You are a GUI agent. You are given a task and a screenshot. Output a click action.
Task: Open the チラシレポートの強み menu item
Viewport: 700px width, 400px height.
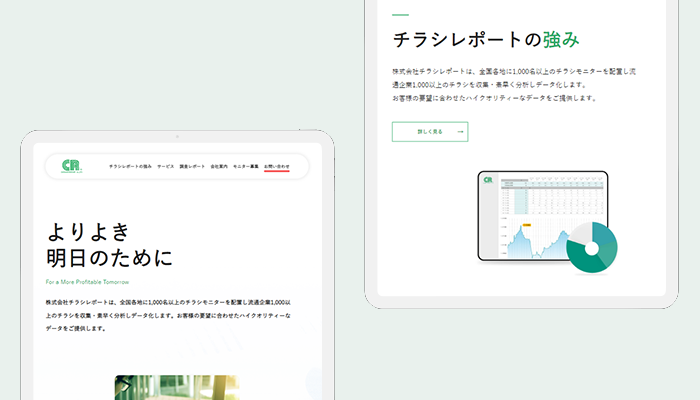(x=130, y=167)
